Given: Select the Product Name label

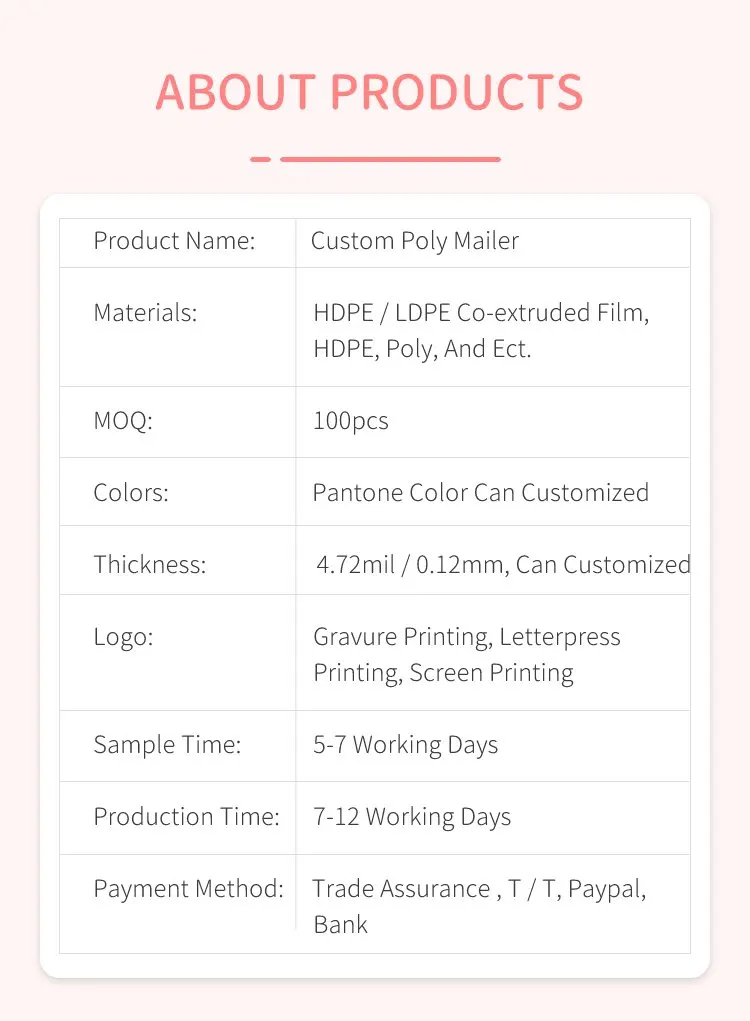Looking at the screenshot, I should [174, 241].
